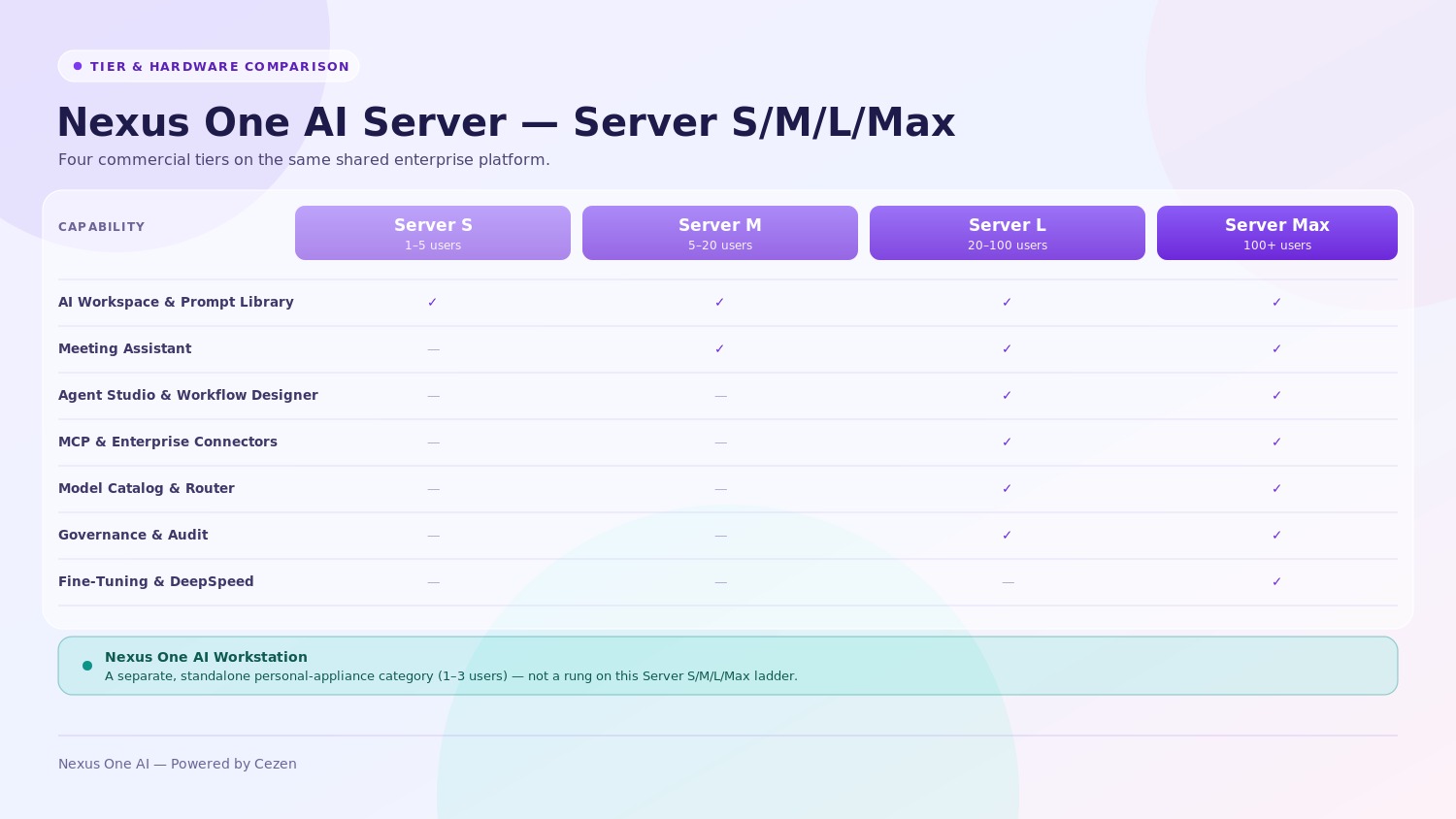Click the Governance & Audit row label
This screenshot has width=1456, height=819.
pyautogui.click(x=133, y=535)
